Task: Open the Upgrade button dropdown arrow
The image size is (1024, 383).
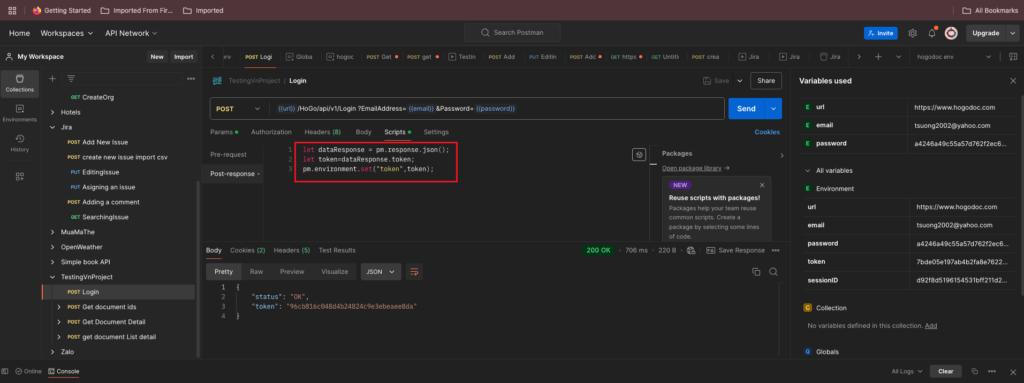Action: (1012, 33)
